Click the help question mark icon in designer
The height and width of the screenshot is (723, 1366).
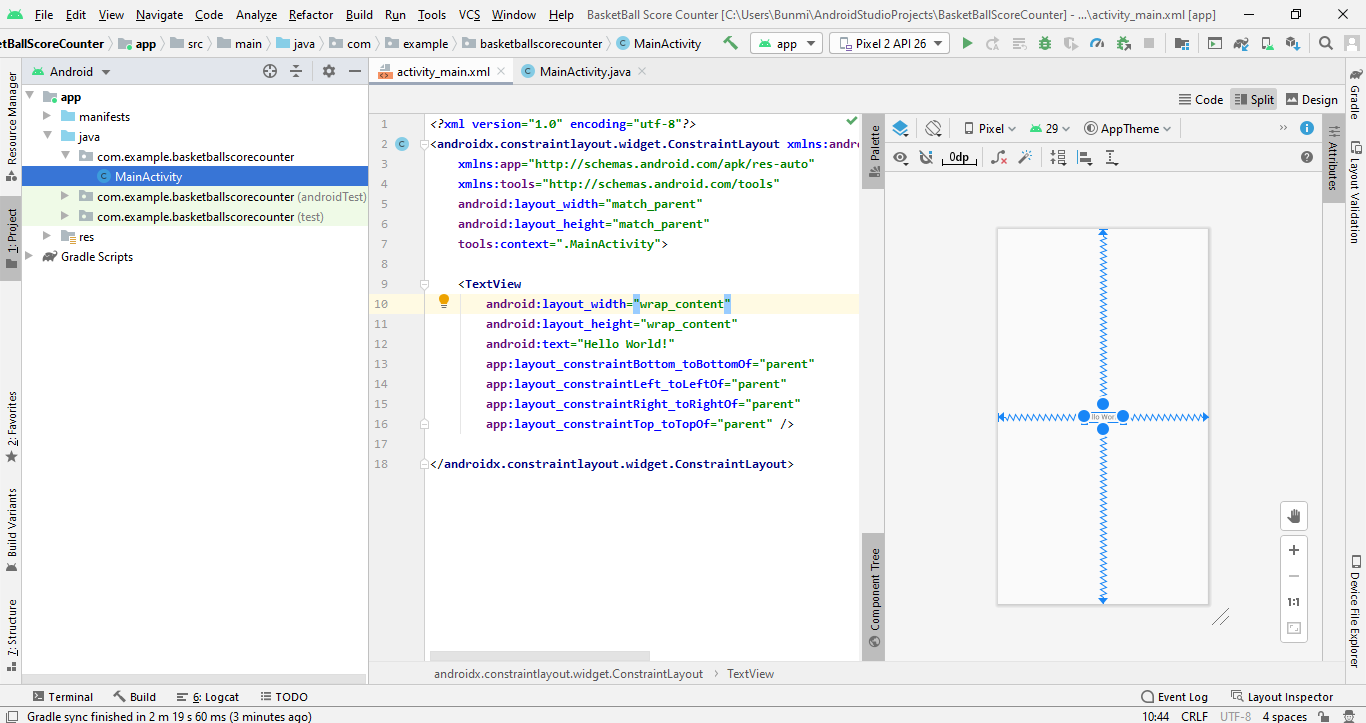1307,157
